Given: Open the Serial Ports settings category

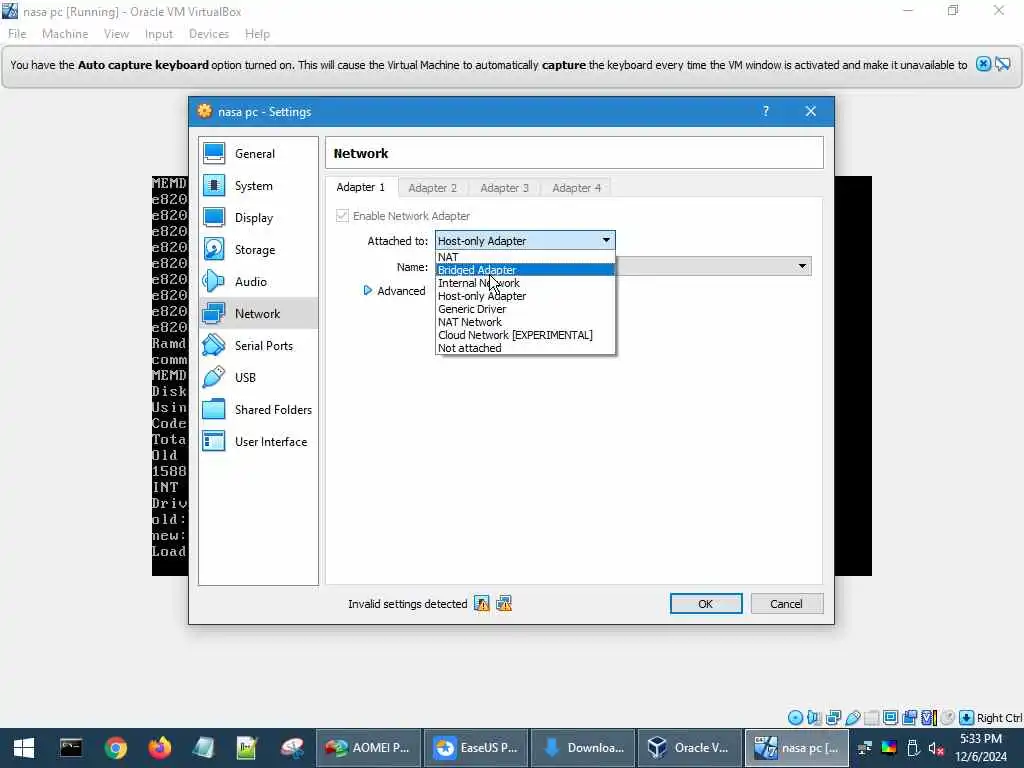Looking at the screenshot, I should [258, 345].
